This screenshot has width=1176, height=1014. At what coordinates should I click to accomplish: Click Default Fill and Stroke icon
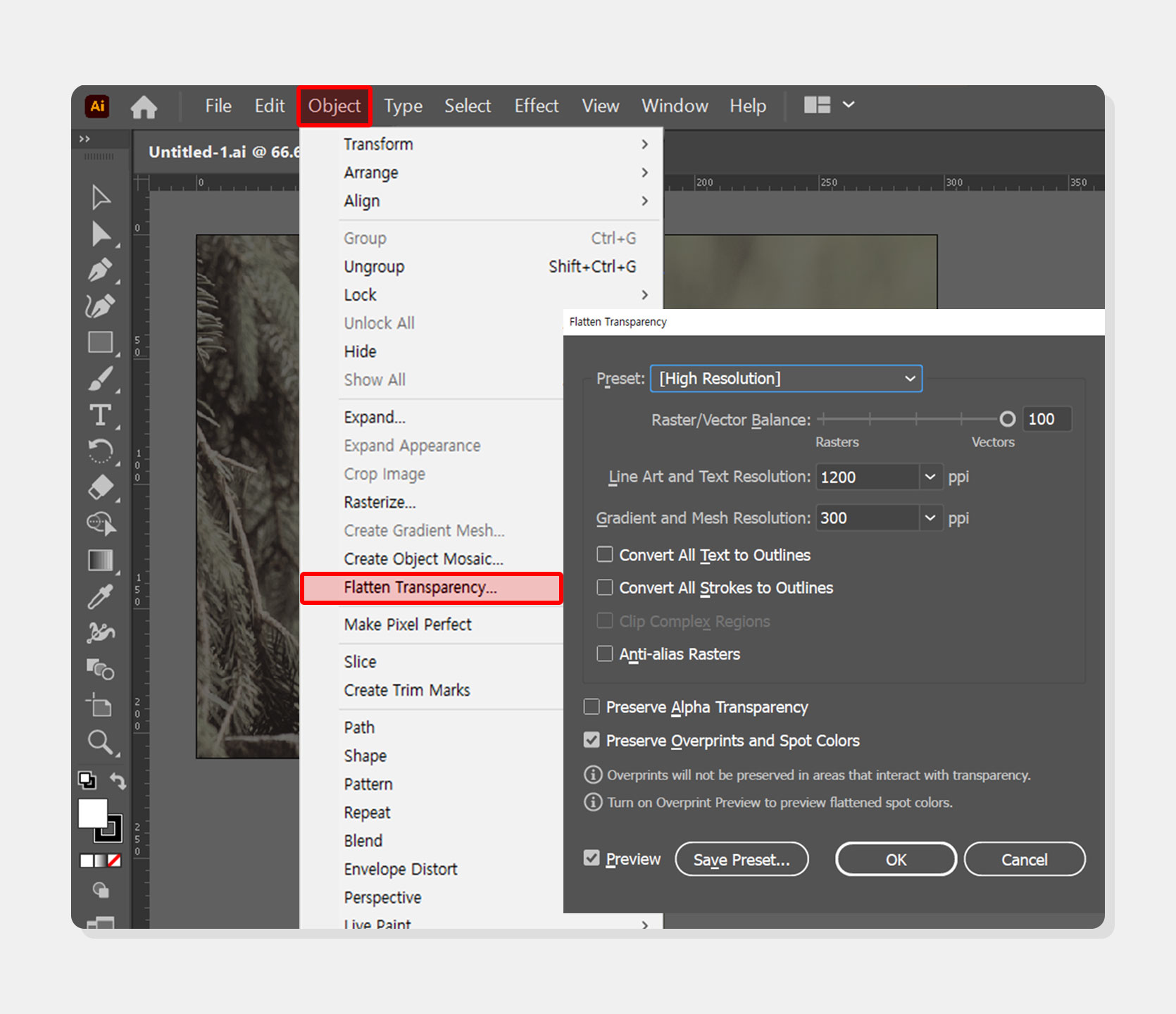coord(87,780)
